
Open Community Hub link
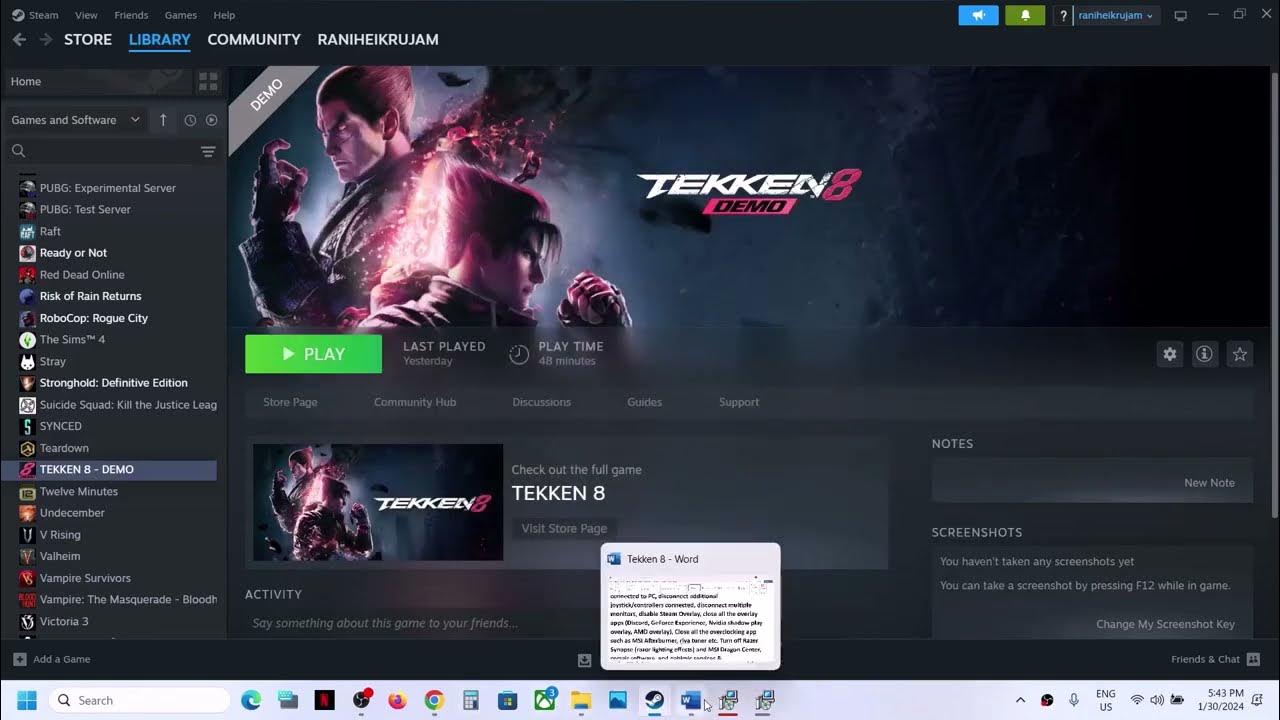click(x=415, y=402)
